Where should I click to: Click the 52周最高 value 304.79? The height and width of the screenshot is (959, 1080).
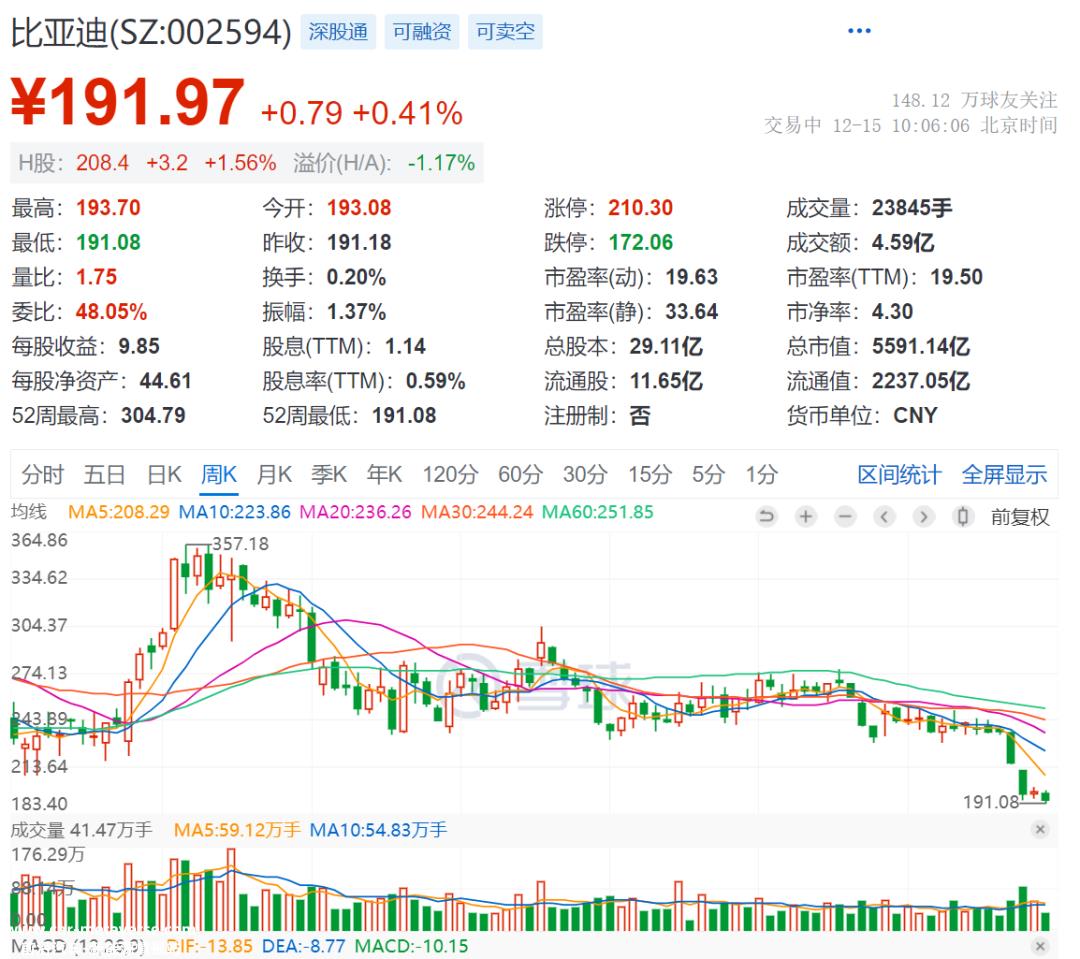pyautogui.click(x=153, y=415)
